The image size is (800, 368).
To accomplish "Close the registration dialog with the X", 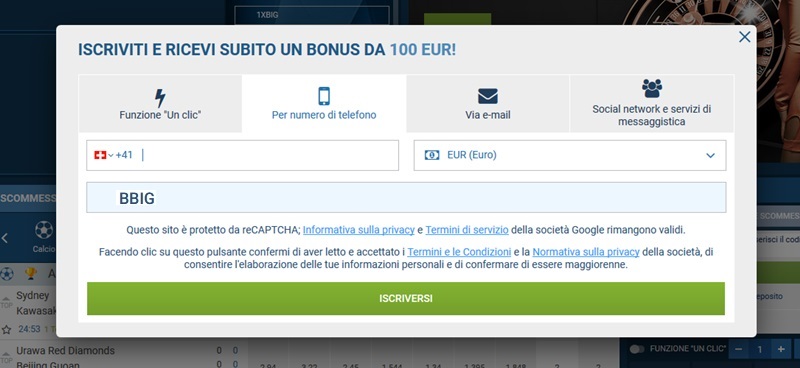I will (744, 37).
